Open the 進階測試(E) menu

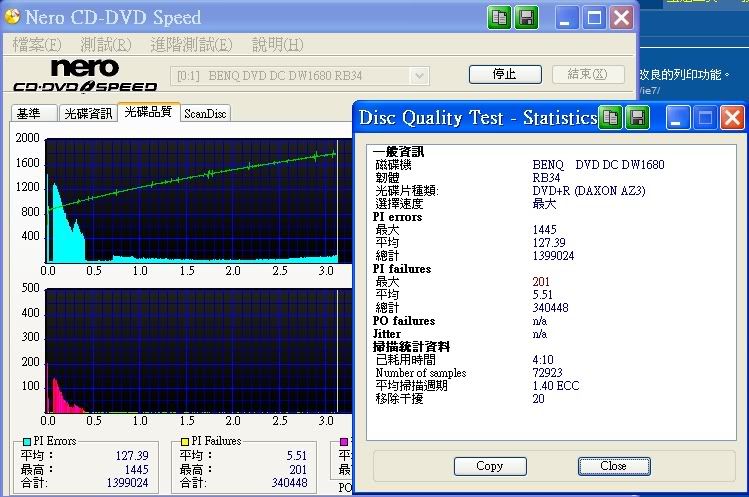[191, 45]
